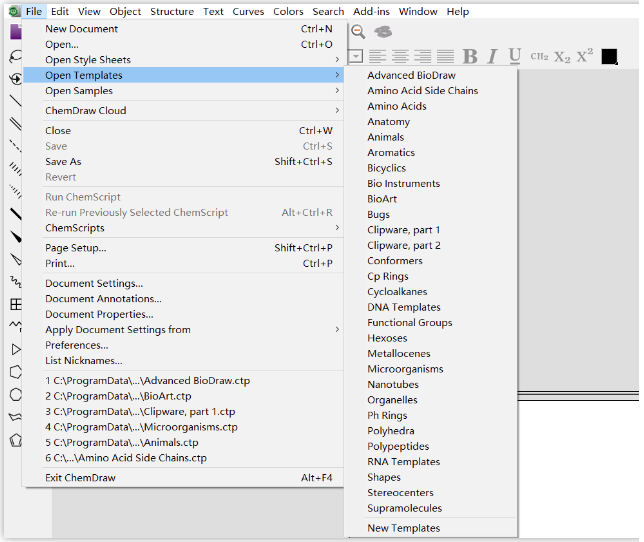
Task: Click the highlighted Open Templates menu item
Action: 183,75
